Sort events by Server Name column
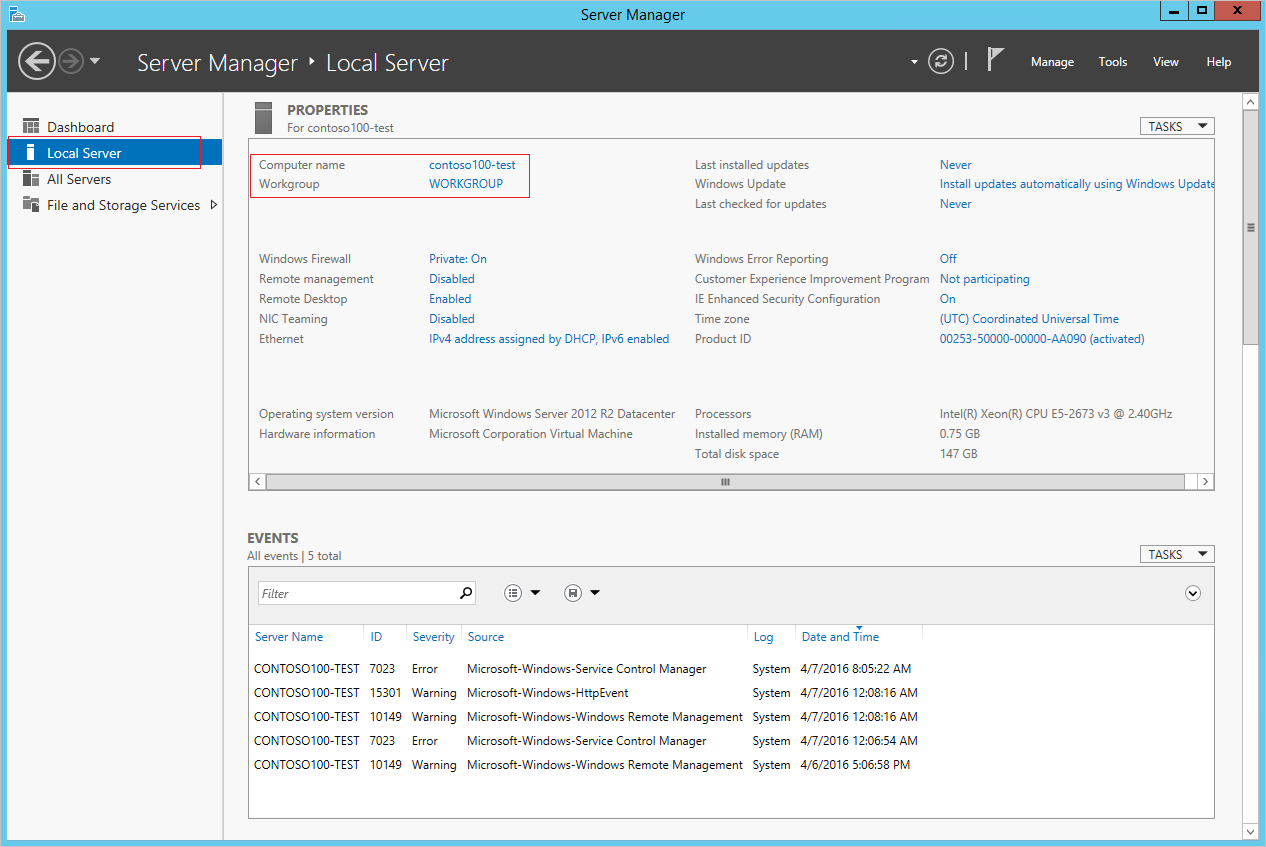 [x=289, y=637]
